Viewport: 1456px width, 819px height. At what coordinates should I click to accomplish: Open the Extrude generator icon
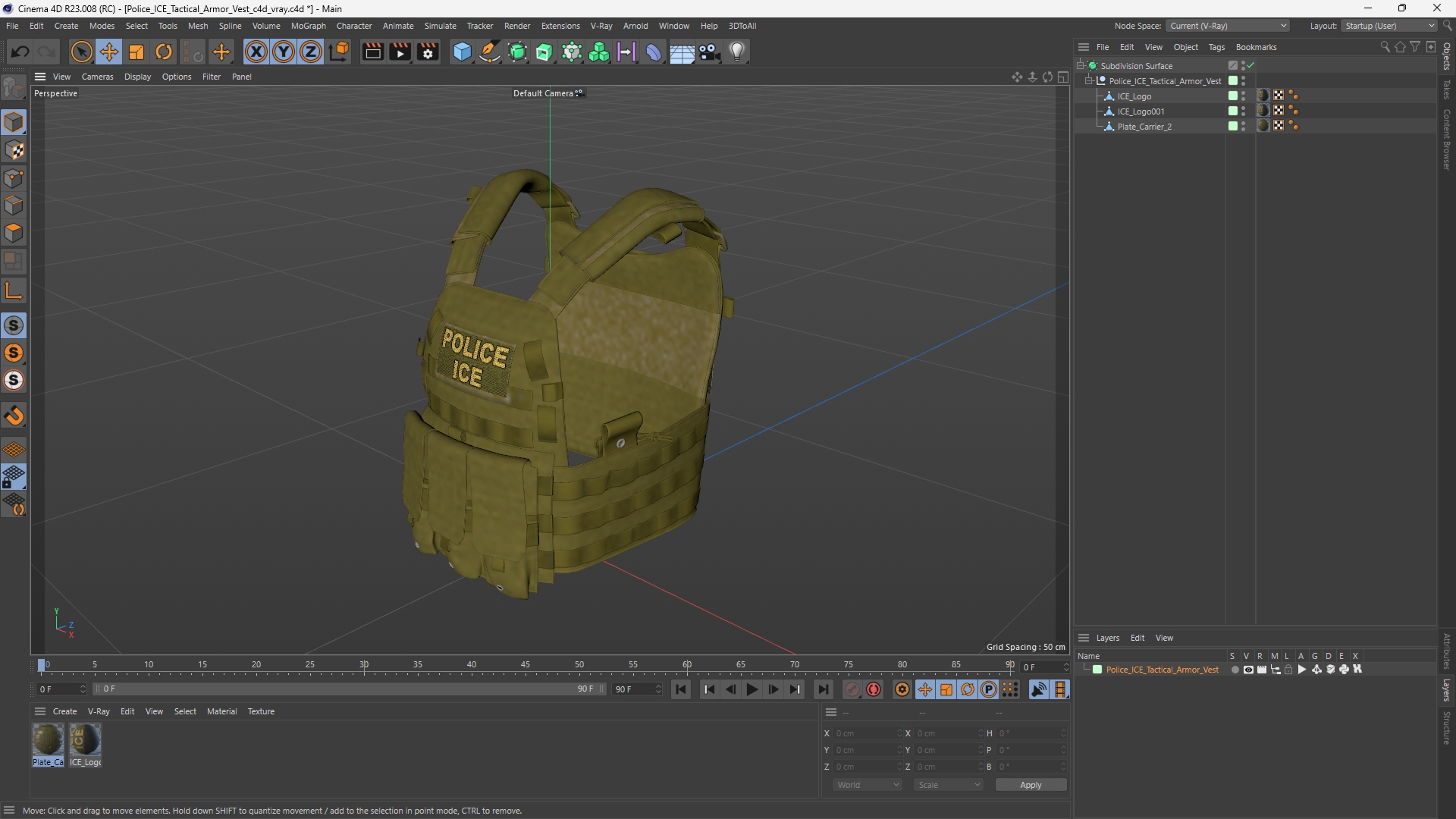click(x=544, y=52)
